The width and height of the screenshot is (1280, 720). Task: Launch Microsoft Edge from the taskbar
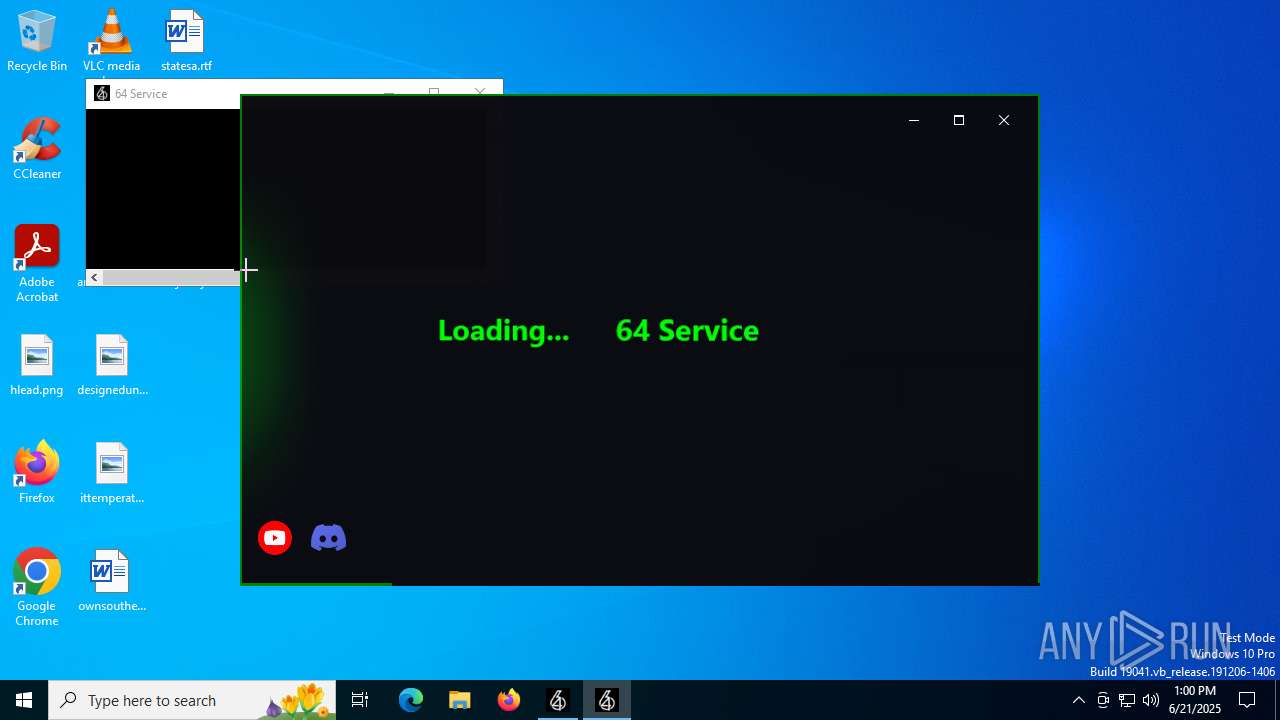click(x=411, y=700)
